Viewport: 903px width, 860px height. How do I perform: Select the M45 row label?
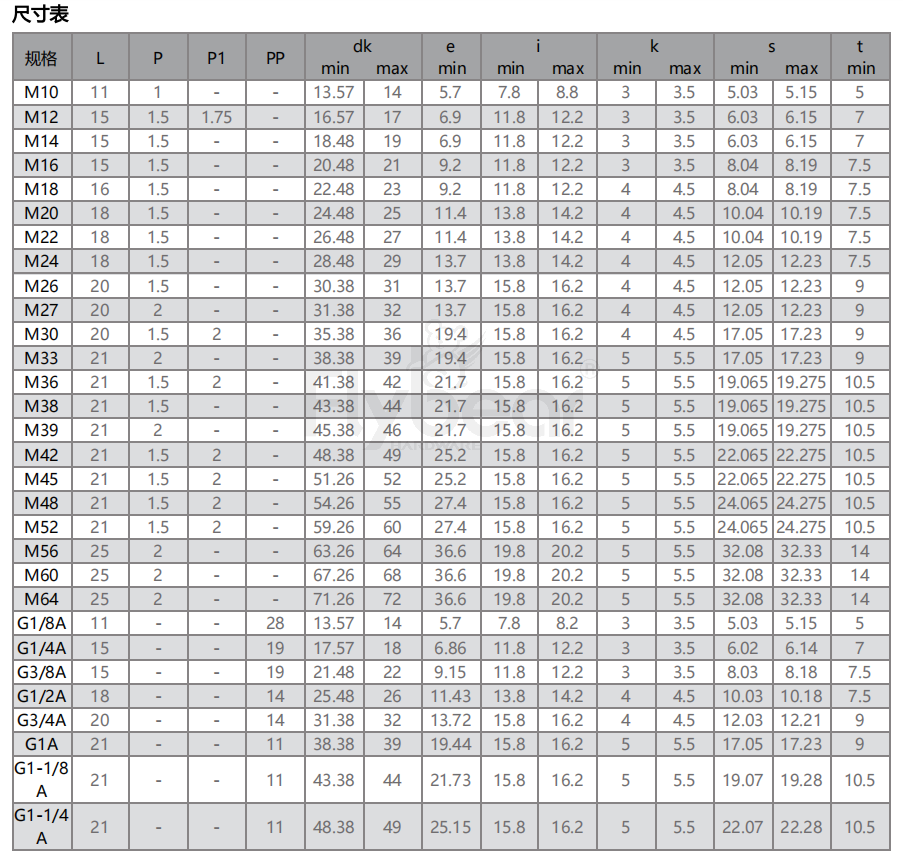tap(41, 479)
